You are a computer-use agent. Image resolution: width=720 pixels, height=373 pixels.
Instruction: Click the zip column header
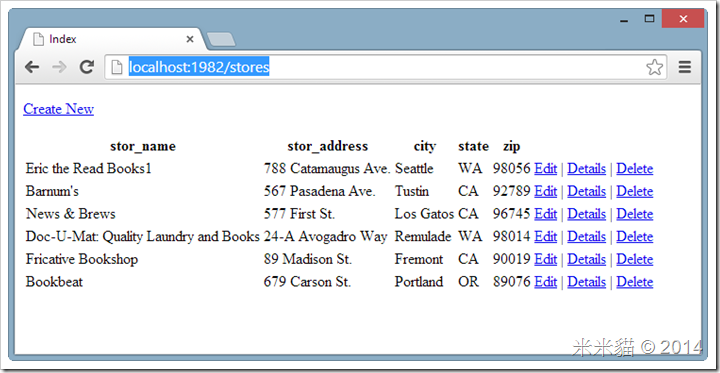pyautogui.click(x=512, y=147)
